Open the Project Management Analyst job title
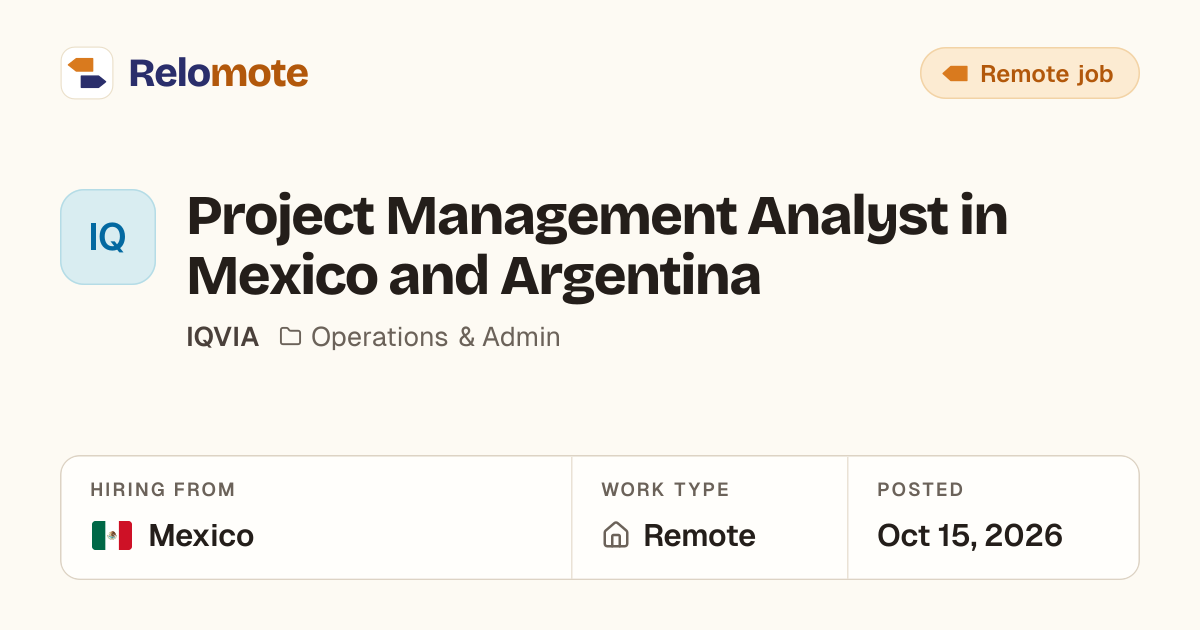 tap(597, 246)
